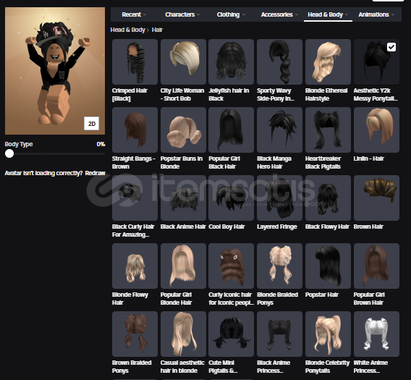Equip the Blonde Ethereal Hairstyle
This screenshot has height=380, width=411.
(328, 62)
